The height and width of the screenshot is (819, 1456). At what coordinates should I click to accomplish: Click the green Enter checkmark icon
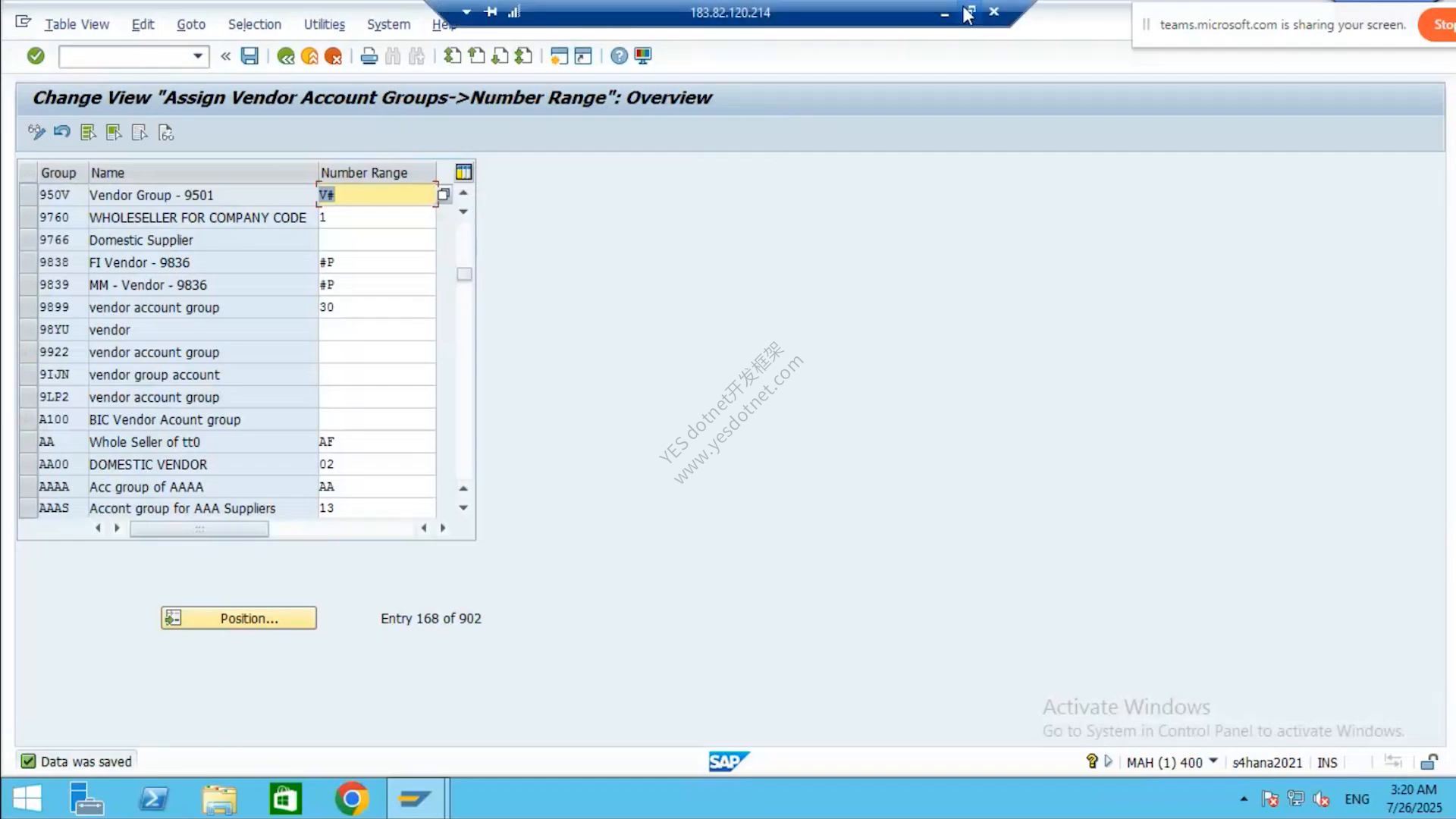36,56
